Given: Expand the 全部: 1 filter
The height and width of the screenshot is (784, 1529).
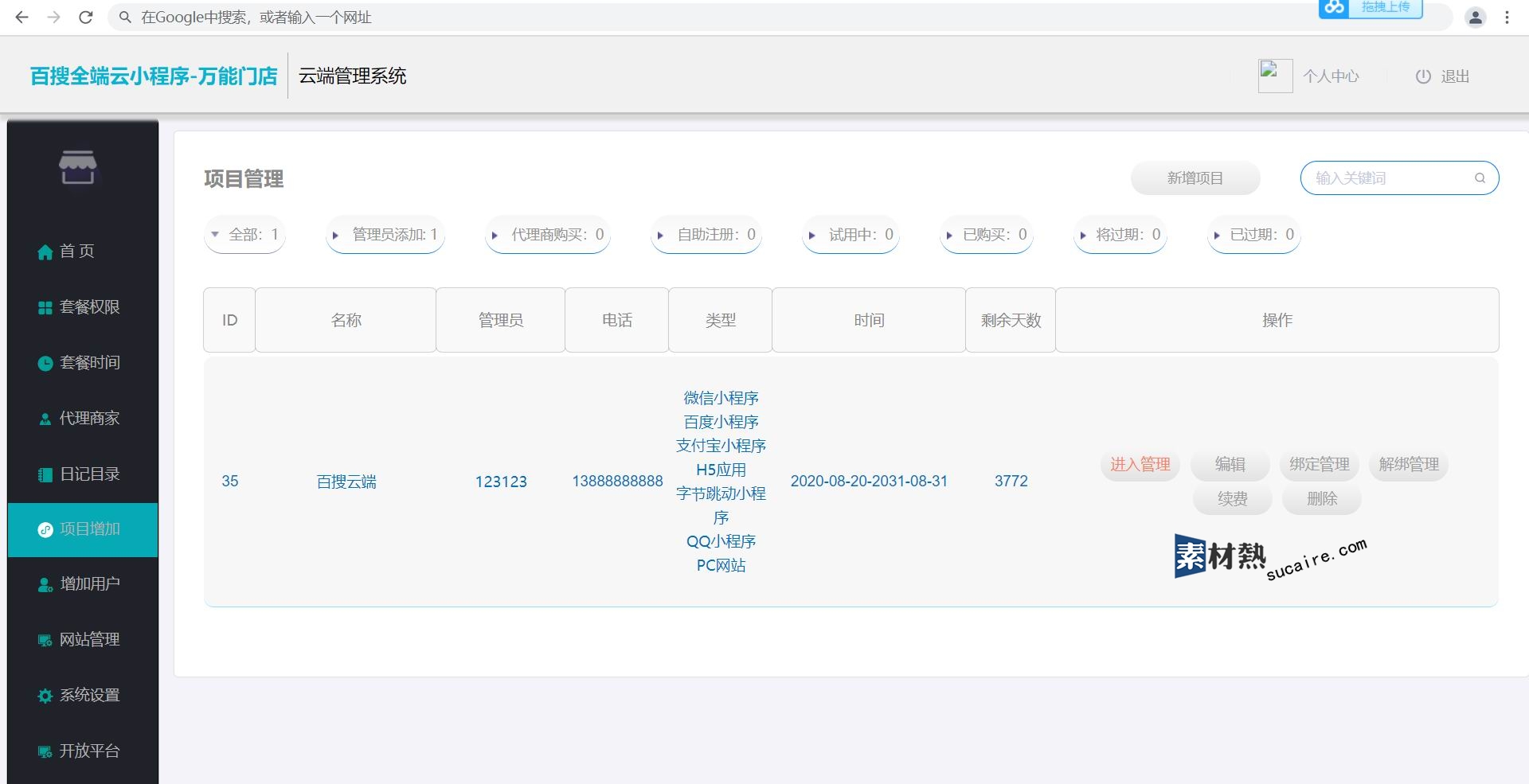Looking at the screenshot, I should (x=244, y=235).
